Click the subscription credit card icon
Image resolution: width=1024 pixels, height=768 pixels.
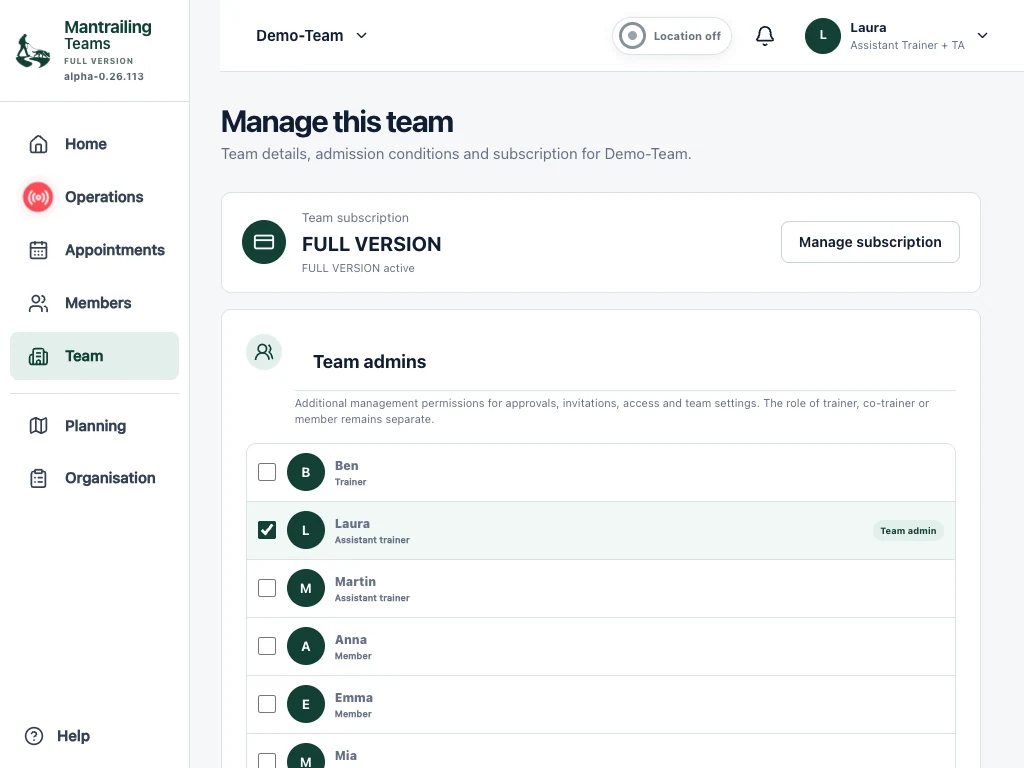tap(264, 242)
